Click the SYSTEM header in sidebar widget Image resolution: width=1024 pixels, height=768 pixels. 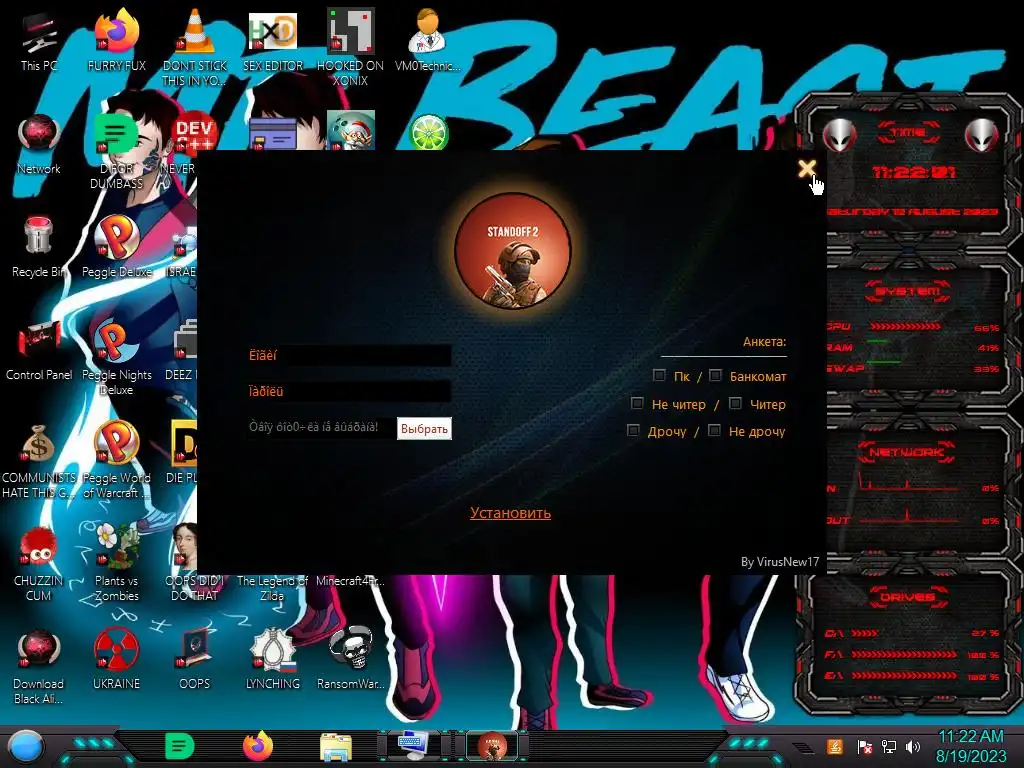[x=908, y=291]
